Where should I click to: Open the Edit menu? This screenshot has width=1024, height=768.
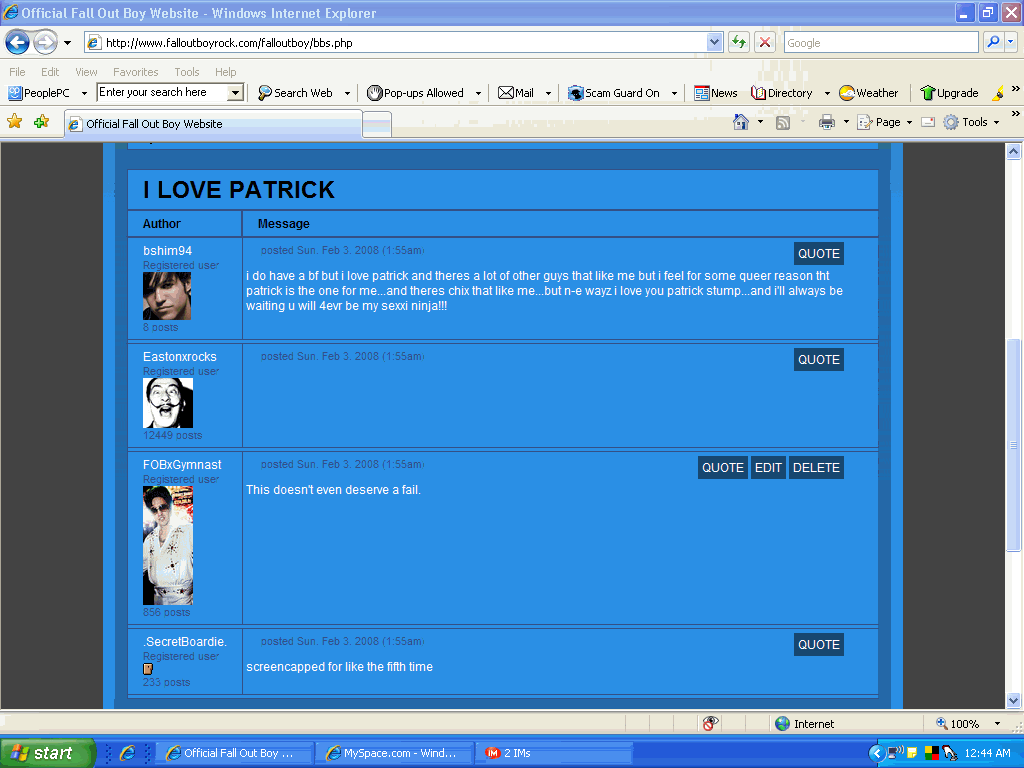pos(50,72)
